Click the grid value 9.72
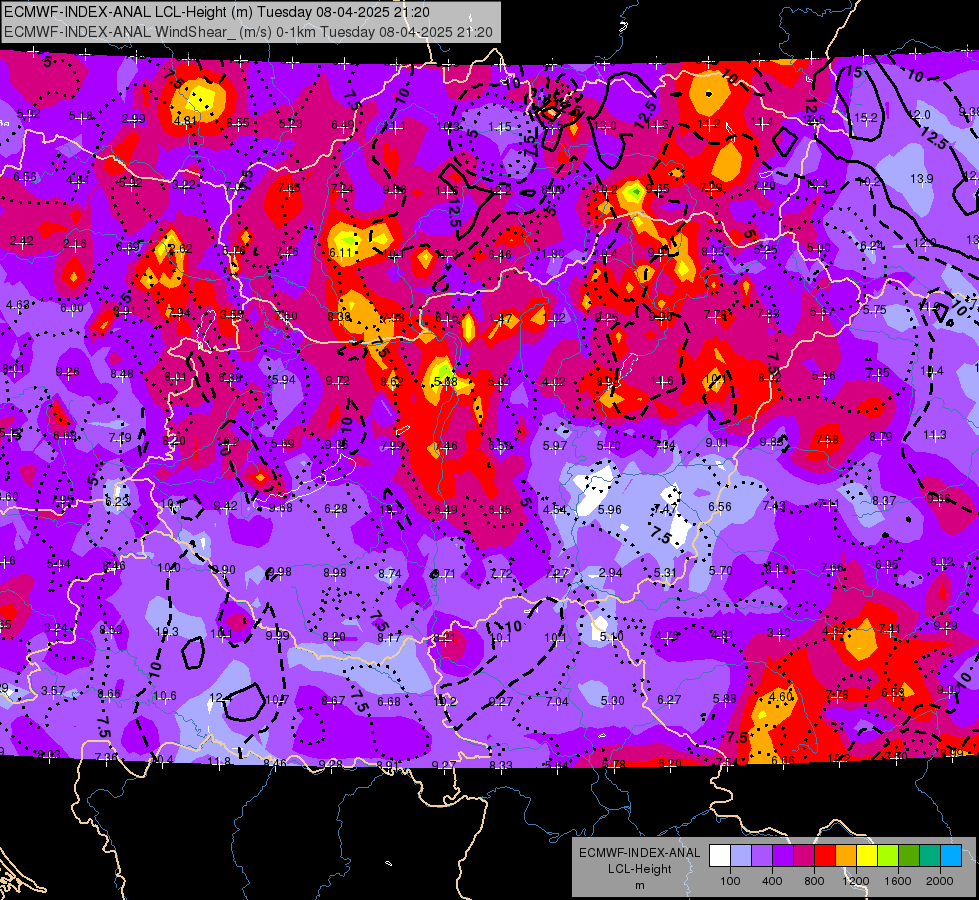Image resolution: width=979 pixels, height=900 pixels. point(337,380)
